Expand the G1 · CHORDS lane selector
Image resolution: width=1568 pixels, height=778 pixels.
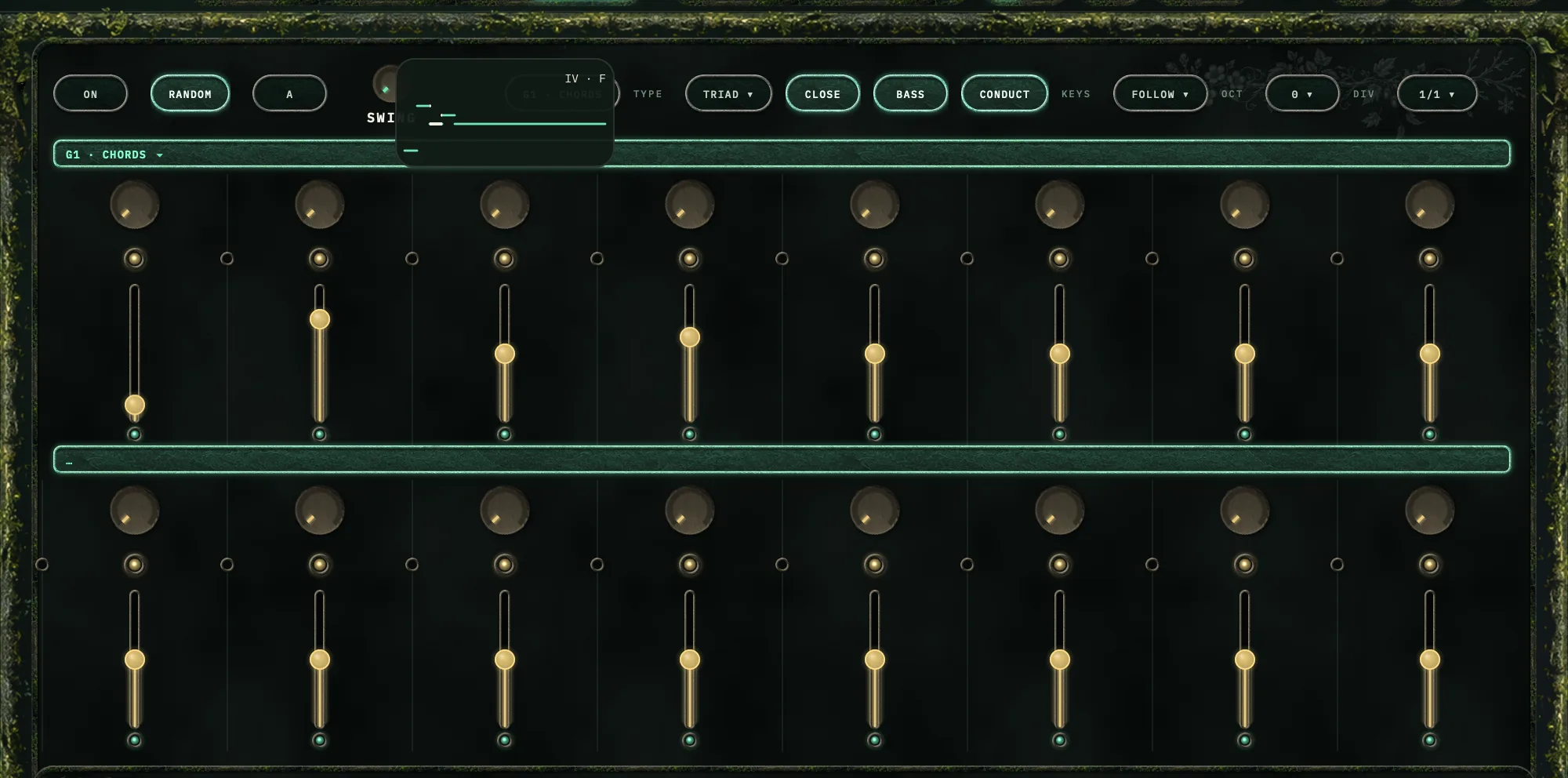[x=782, y=154]
